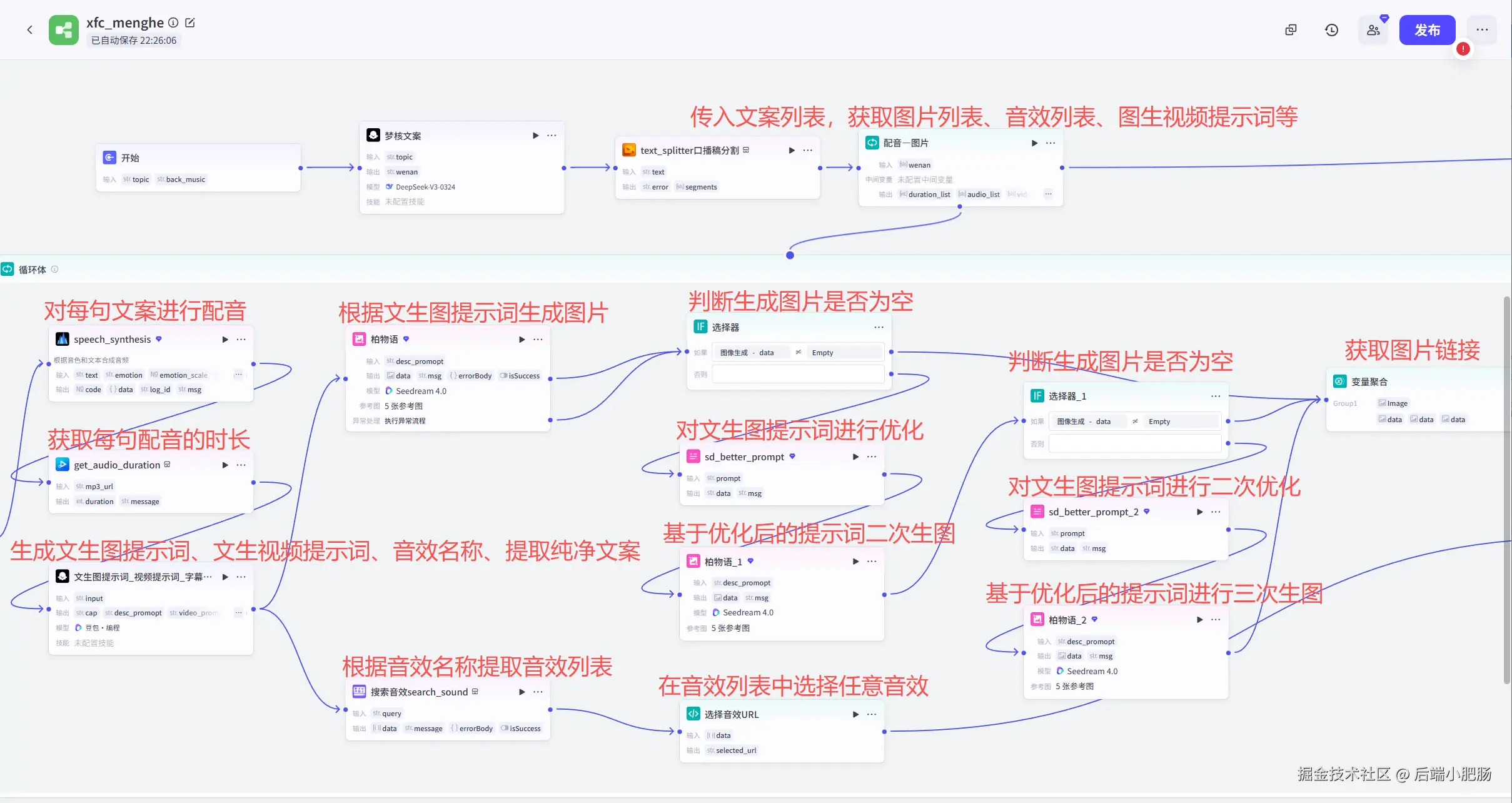1512x803 pixels.
Task: Open the top-right more options menu
Action: [1482, 30]
